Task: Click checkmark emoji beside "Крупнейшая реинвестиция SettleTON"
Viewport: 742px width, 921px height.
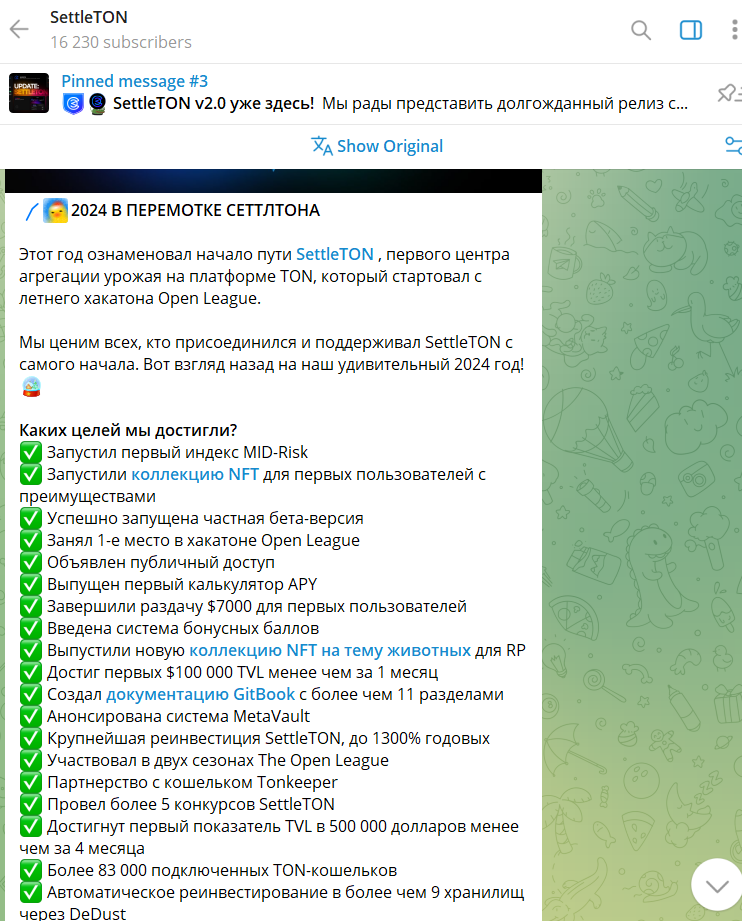Action: coord(31,738)
